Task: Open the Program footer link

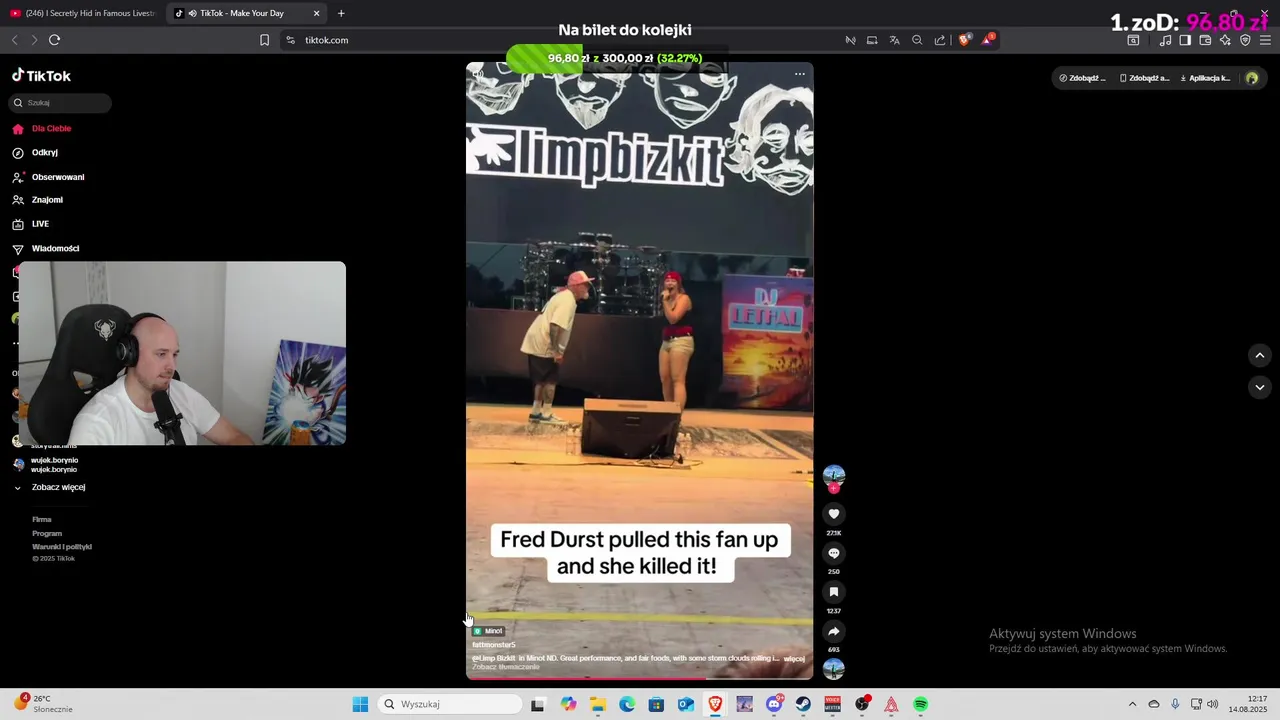Action: tap(47, 533)
